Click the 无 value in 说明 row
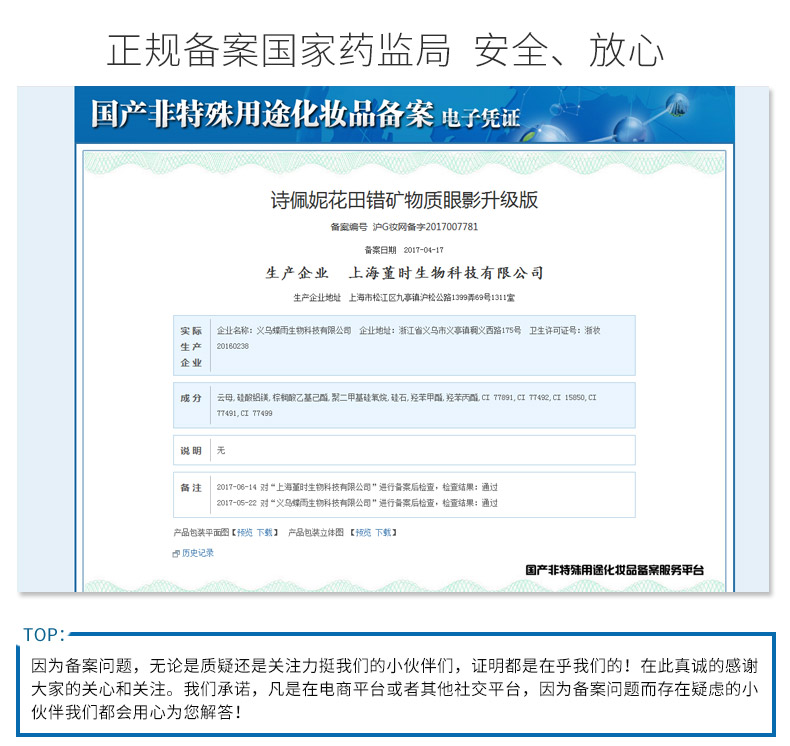This screenshot has height=746, width=790. [221, 450]
